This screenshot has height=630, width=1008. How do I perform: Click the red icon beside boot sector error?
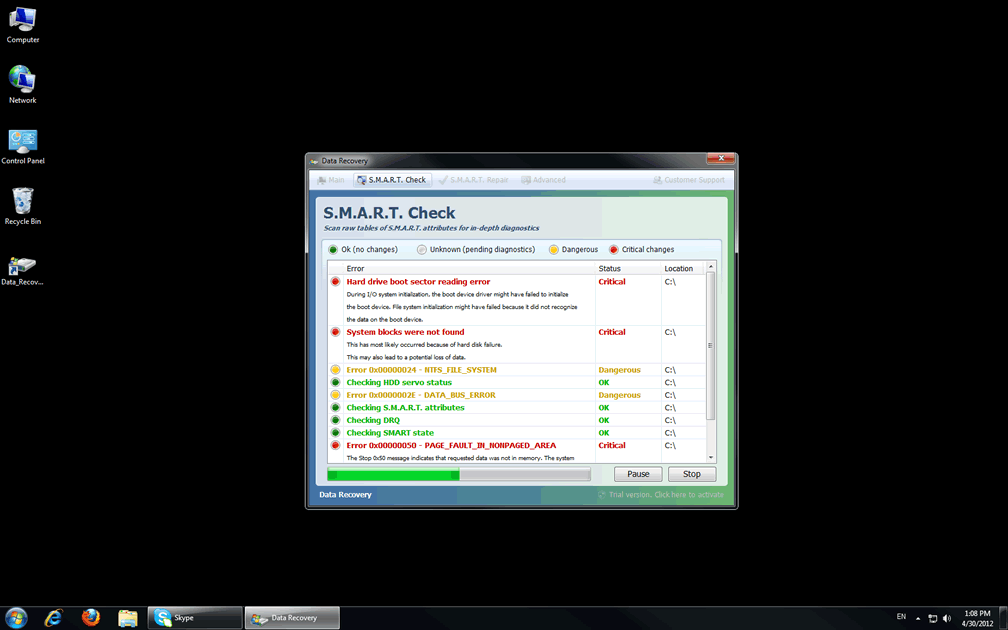[x=335, y=282]
